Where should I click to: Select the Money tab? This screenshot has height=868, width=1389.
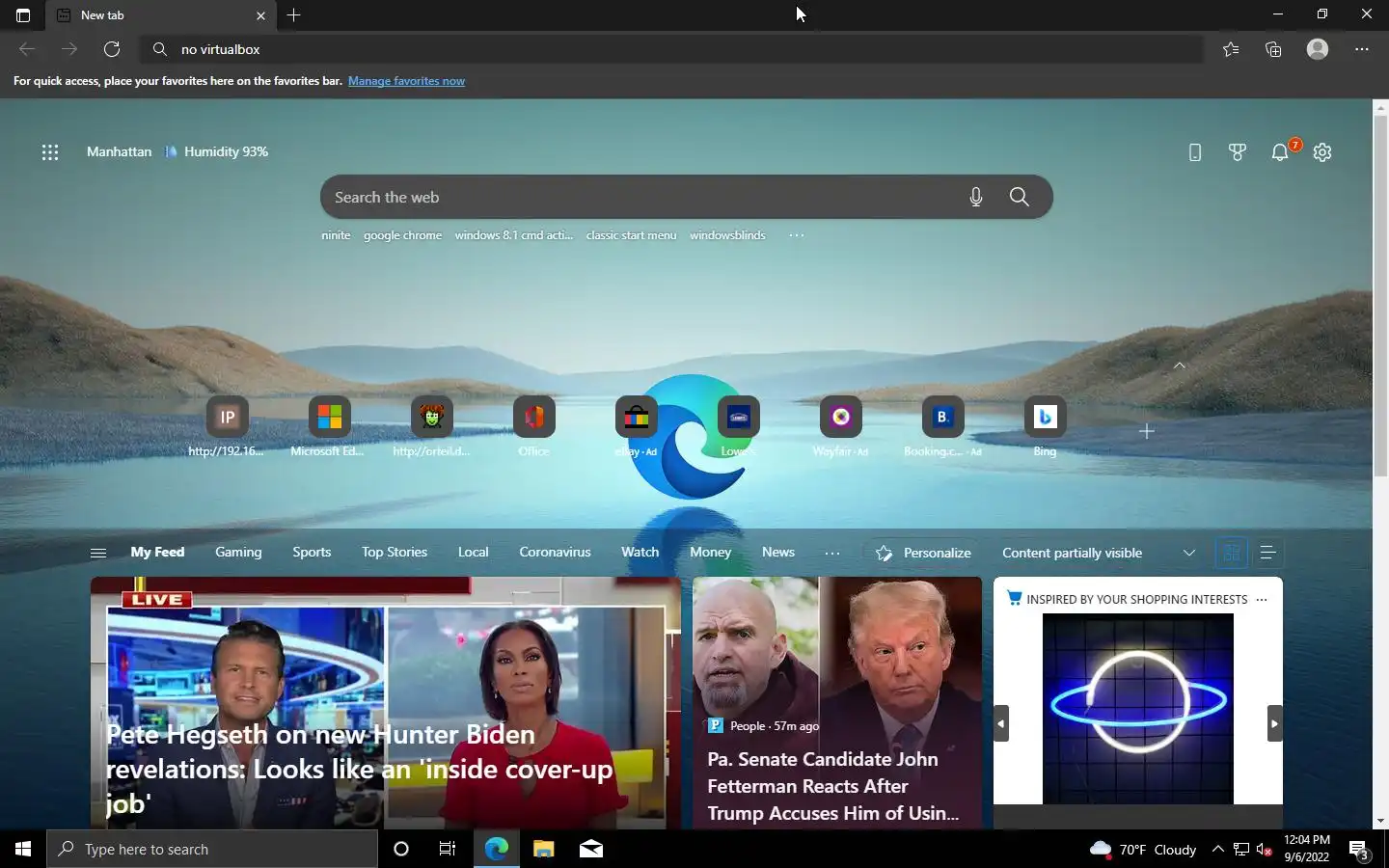[710, 552]
